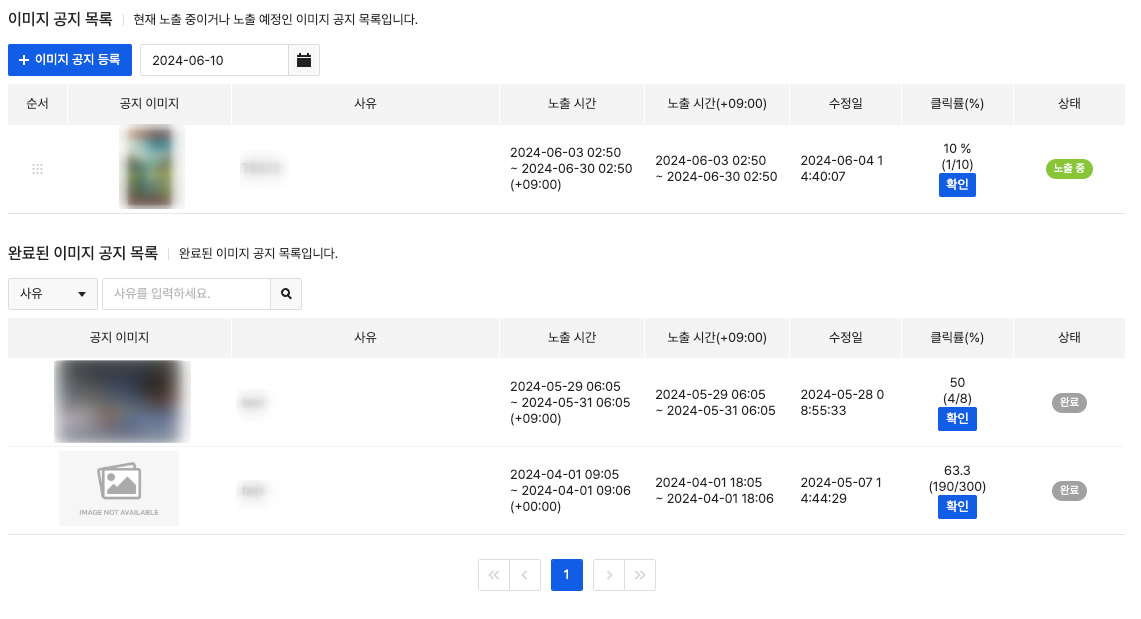Go to next page arrow
Viewport: 1141px width, 619px height.
pos(608,575)
